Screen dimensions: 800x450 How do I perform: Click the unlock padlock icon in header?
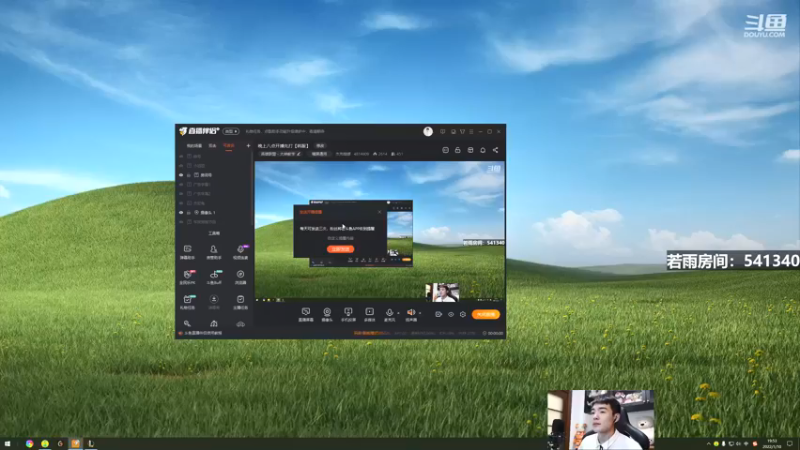[458, 150]
